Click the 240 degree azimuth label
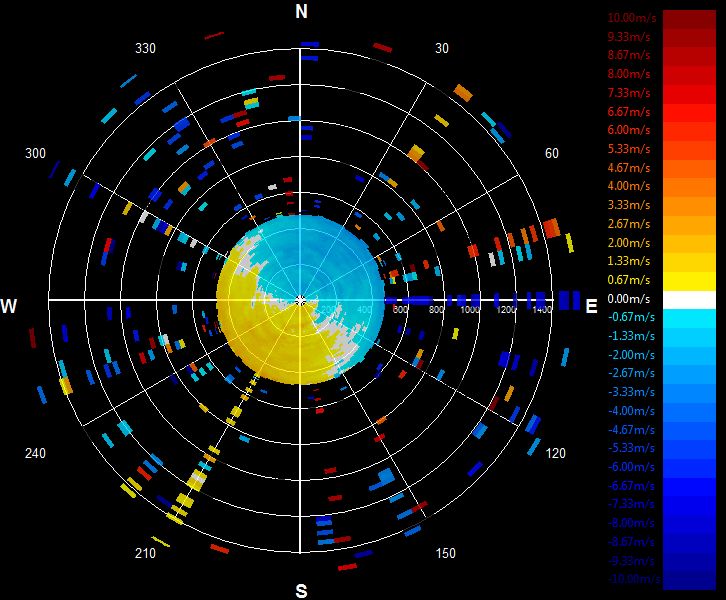 (35, 453)
